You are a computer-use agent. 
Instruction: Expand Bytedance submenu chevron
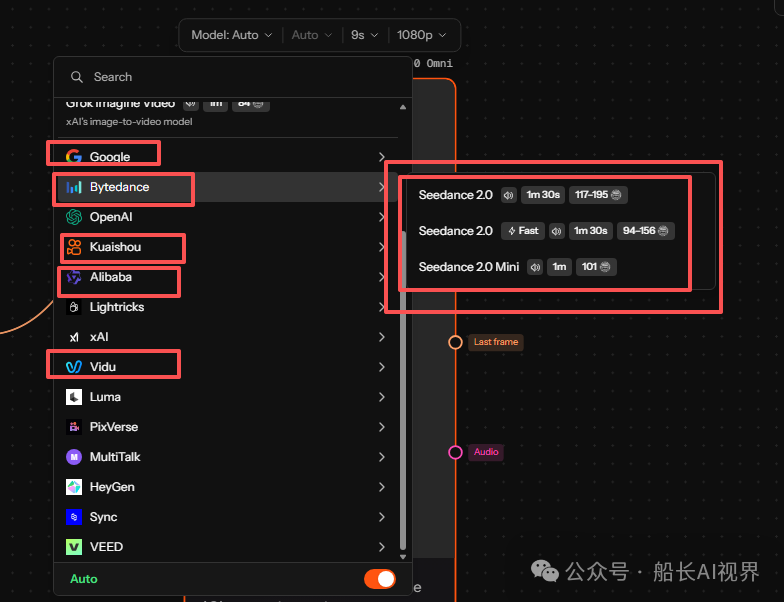[382, 187]
